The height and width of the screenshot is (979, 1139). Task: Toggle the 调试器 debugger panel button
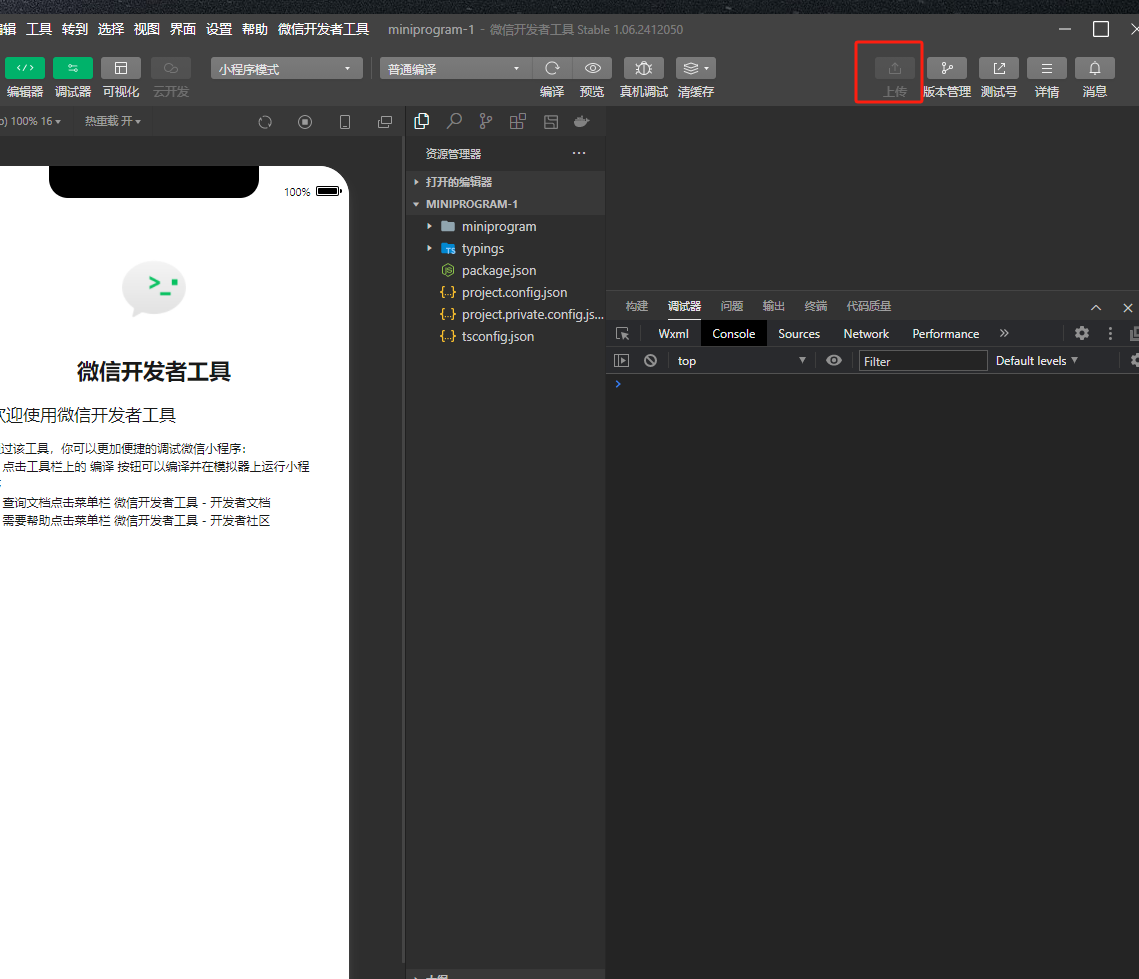[x=73, y=68]
